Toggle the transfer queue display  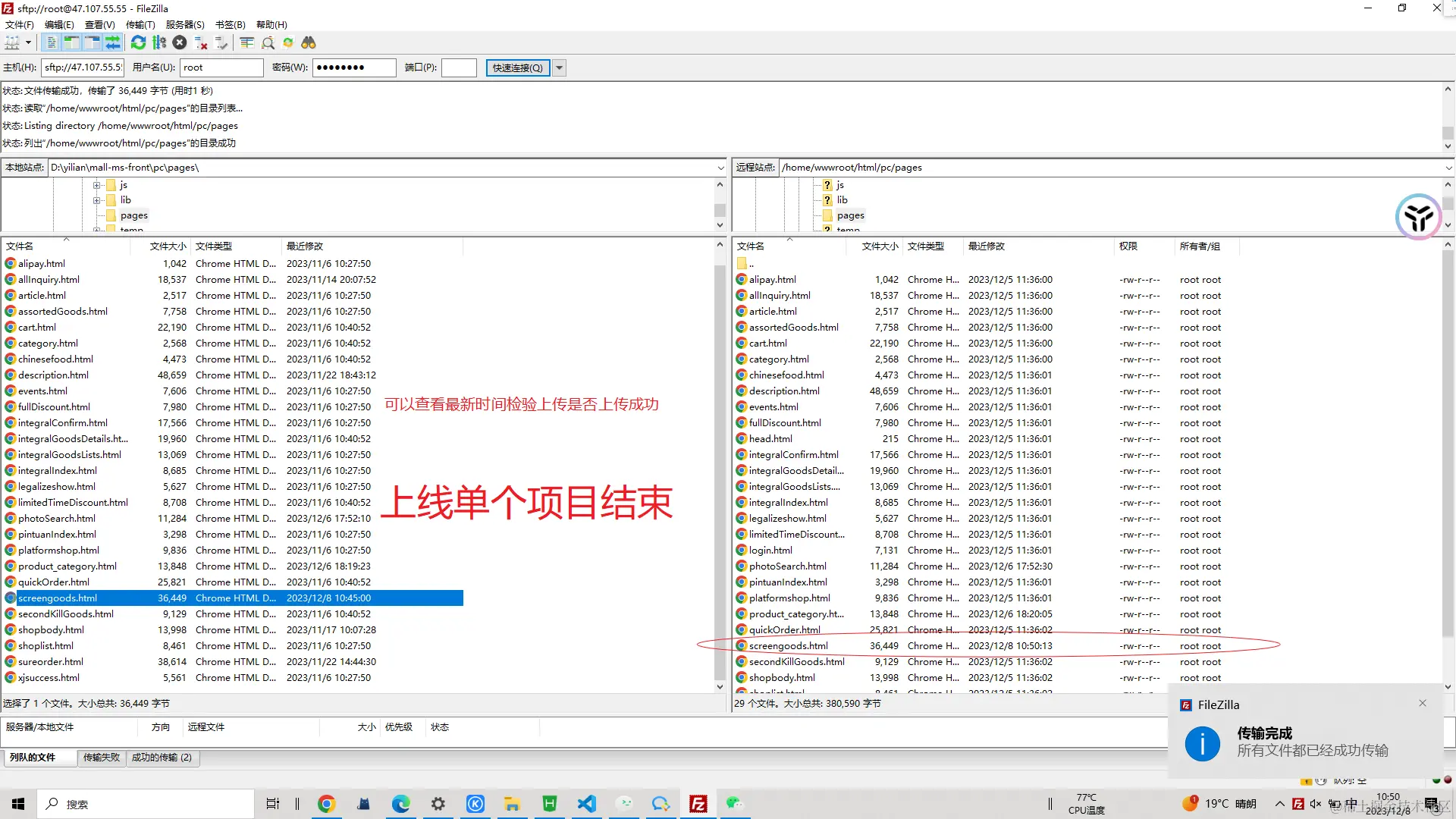click(x=113, y=43)
